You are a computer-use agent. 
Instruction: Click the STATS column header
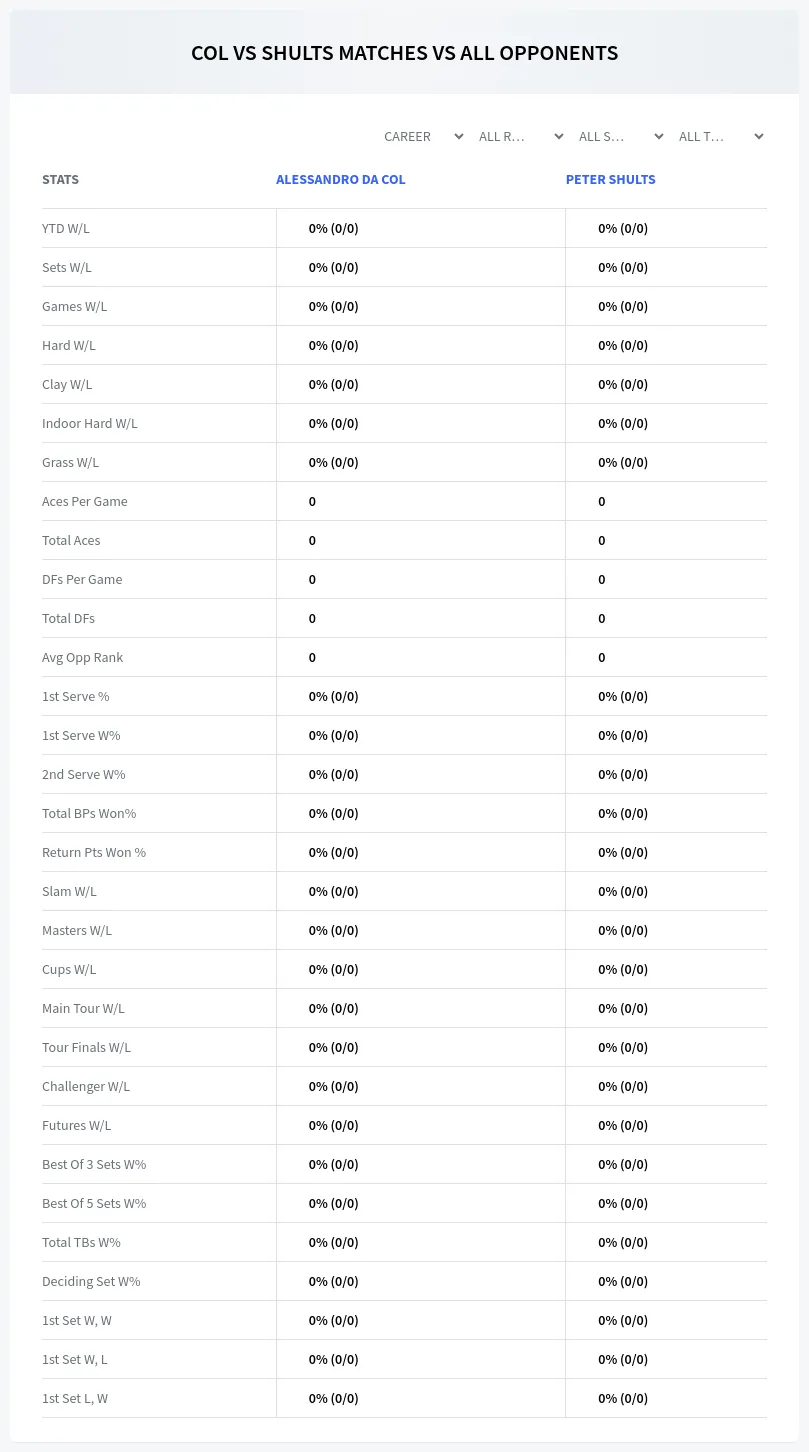(x=60, y=180)
